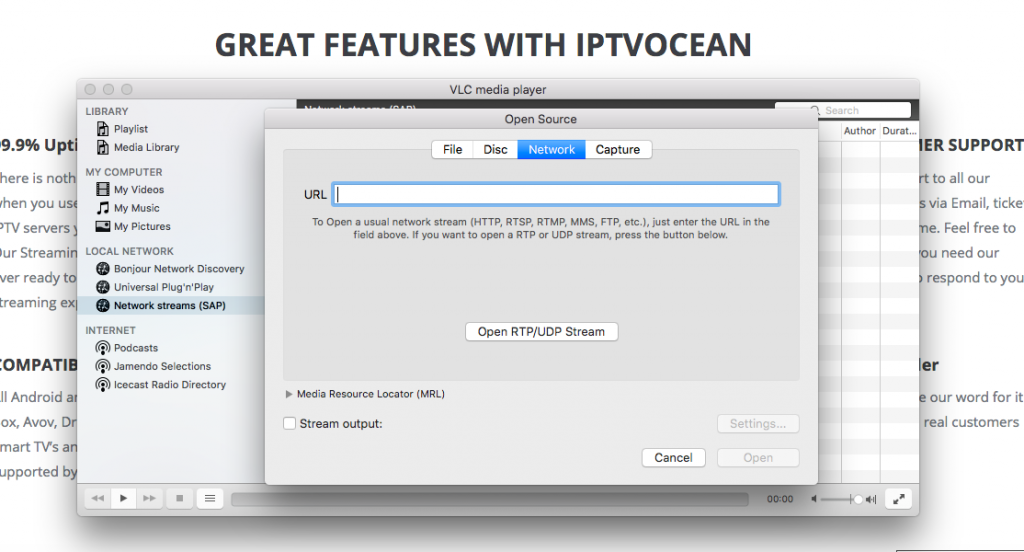
Task: Focus the URL input field
Action: 556,194
